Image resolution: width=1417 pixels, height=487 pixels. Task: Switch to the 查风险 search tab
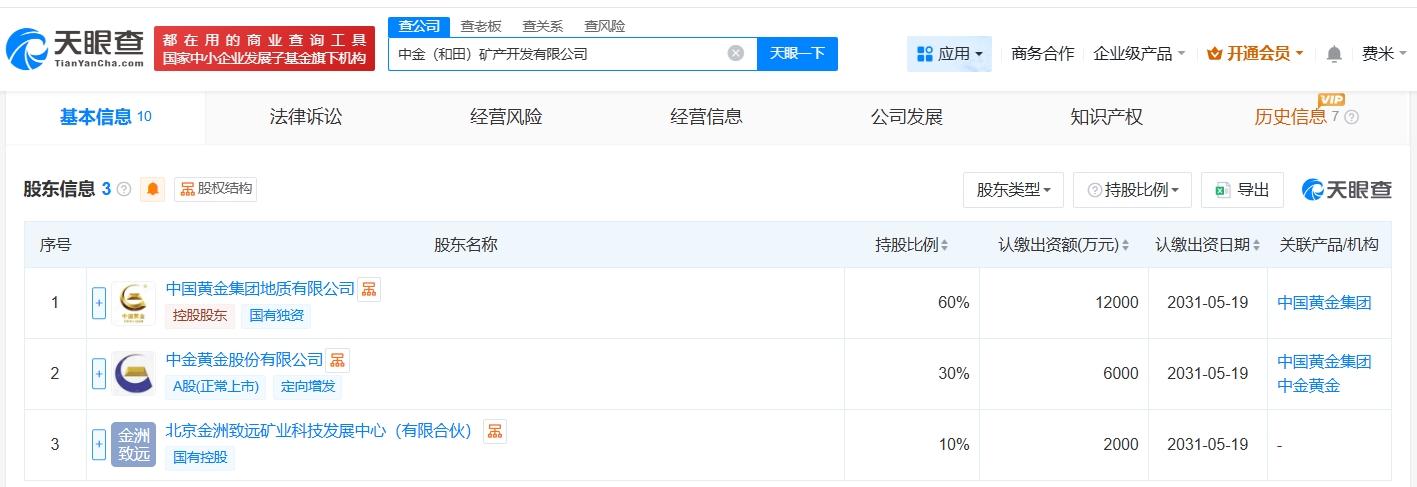[605, 27]
